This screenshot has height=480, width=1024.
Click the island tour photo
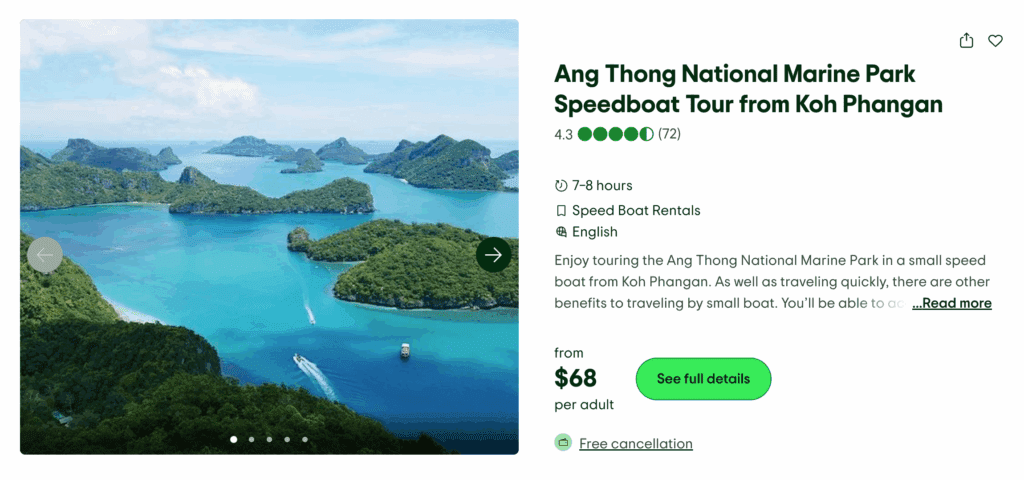coord(269,200)
